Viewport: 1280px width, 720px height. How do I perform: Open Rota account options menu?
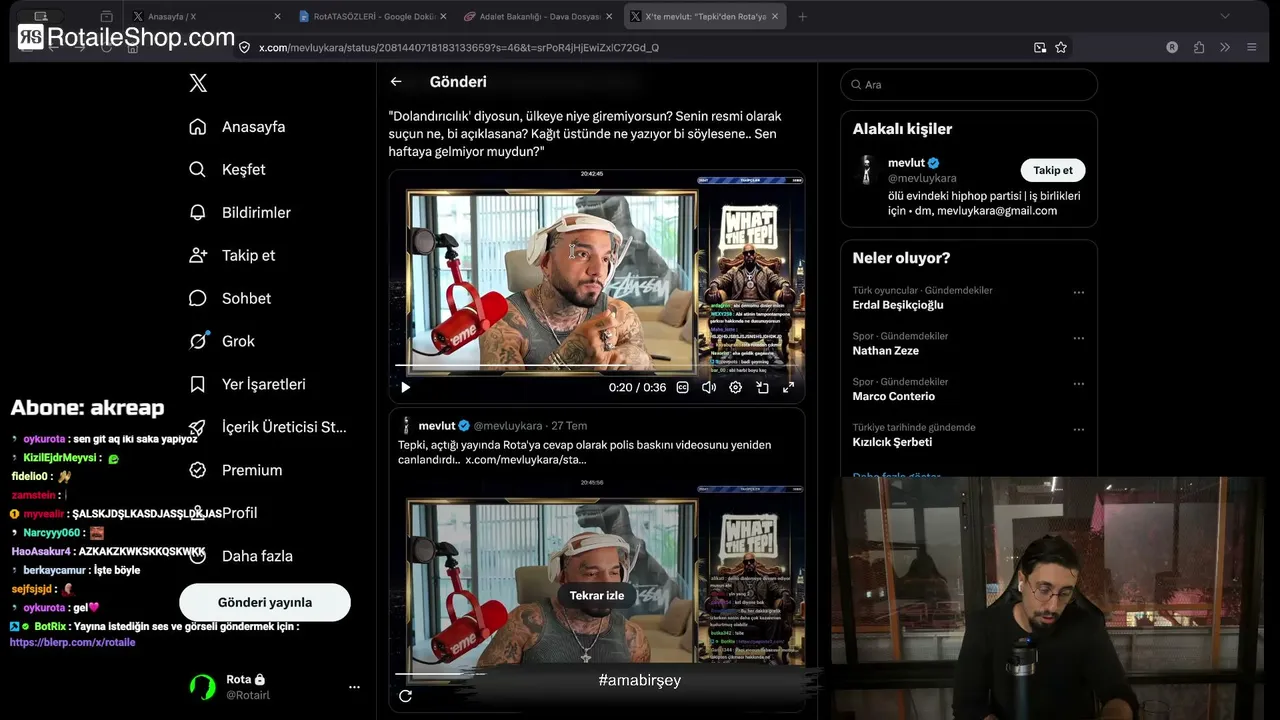pyautogui.click(x=354, y=687)
